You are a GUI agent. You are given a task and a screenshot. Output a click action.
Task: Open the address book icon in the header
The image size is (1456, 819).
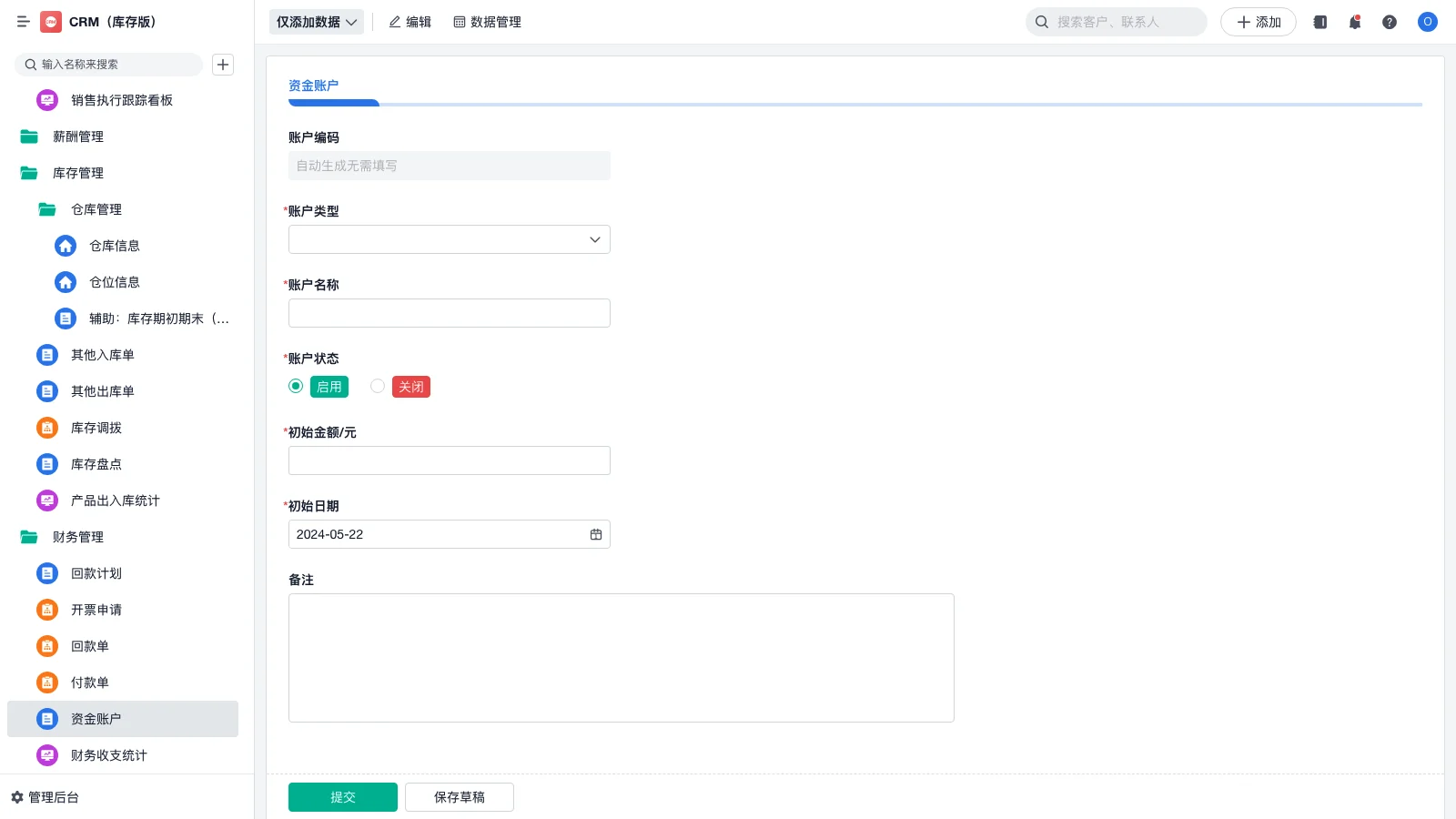click(1320, 22)
